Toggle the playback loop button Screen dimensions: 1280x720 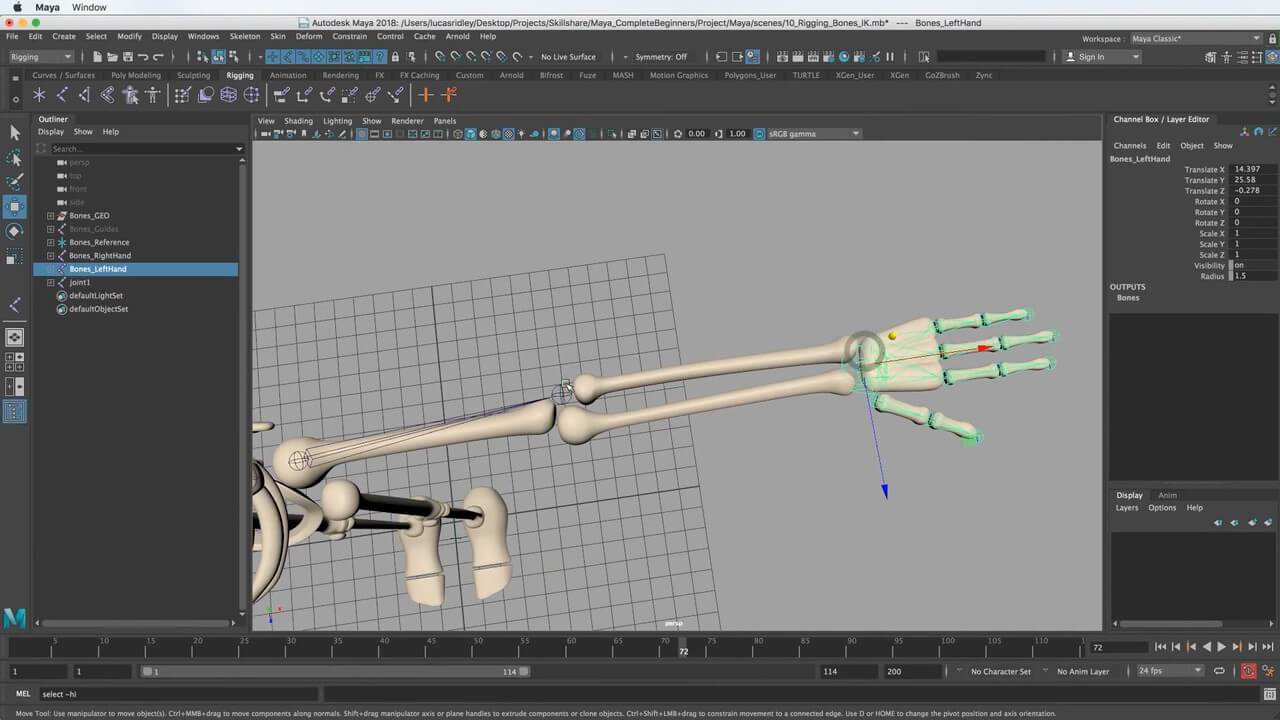coord(1219,672)
